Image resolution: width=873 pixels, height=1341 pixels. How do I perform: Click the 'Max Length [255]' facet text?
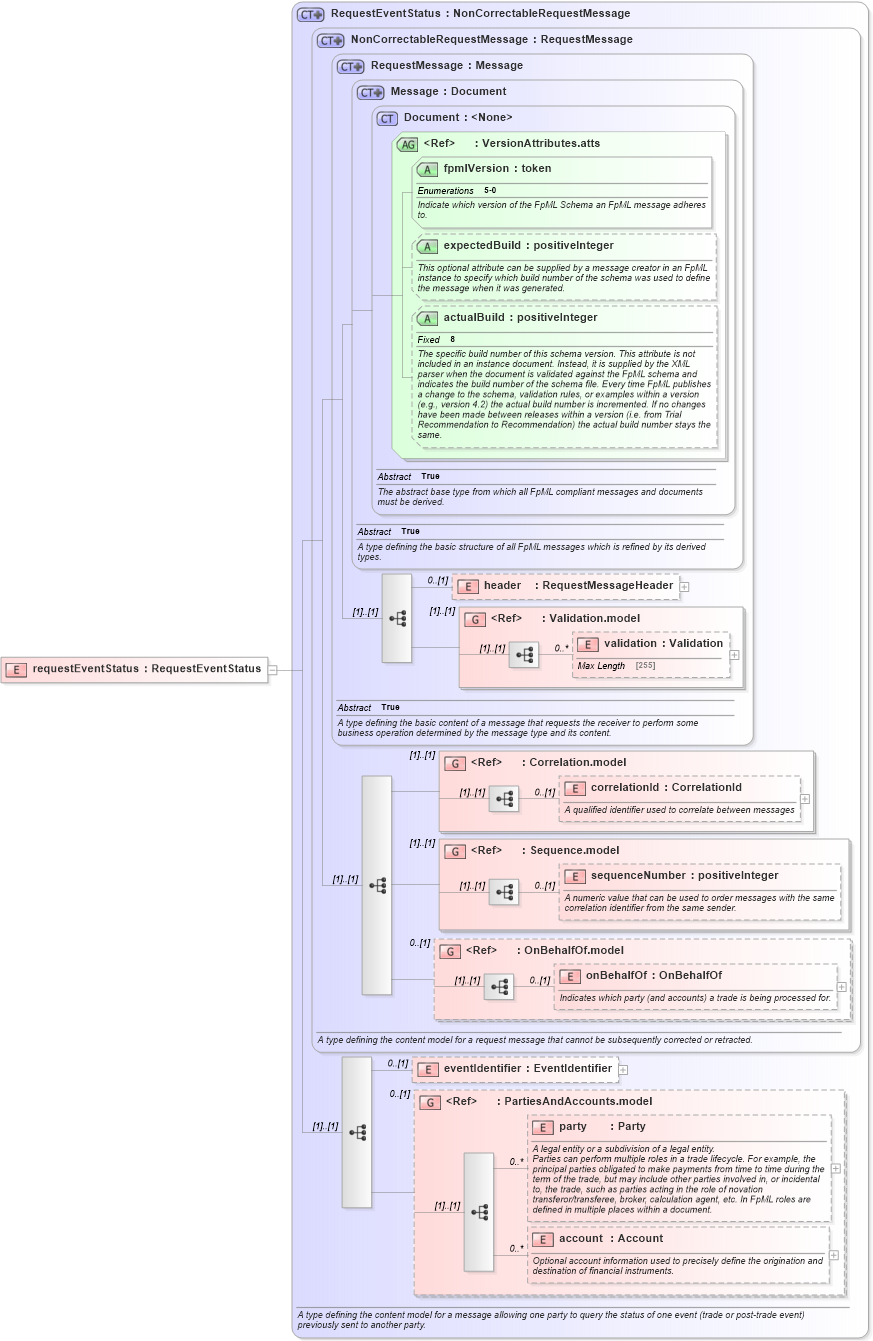coord(618,666)
